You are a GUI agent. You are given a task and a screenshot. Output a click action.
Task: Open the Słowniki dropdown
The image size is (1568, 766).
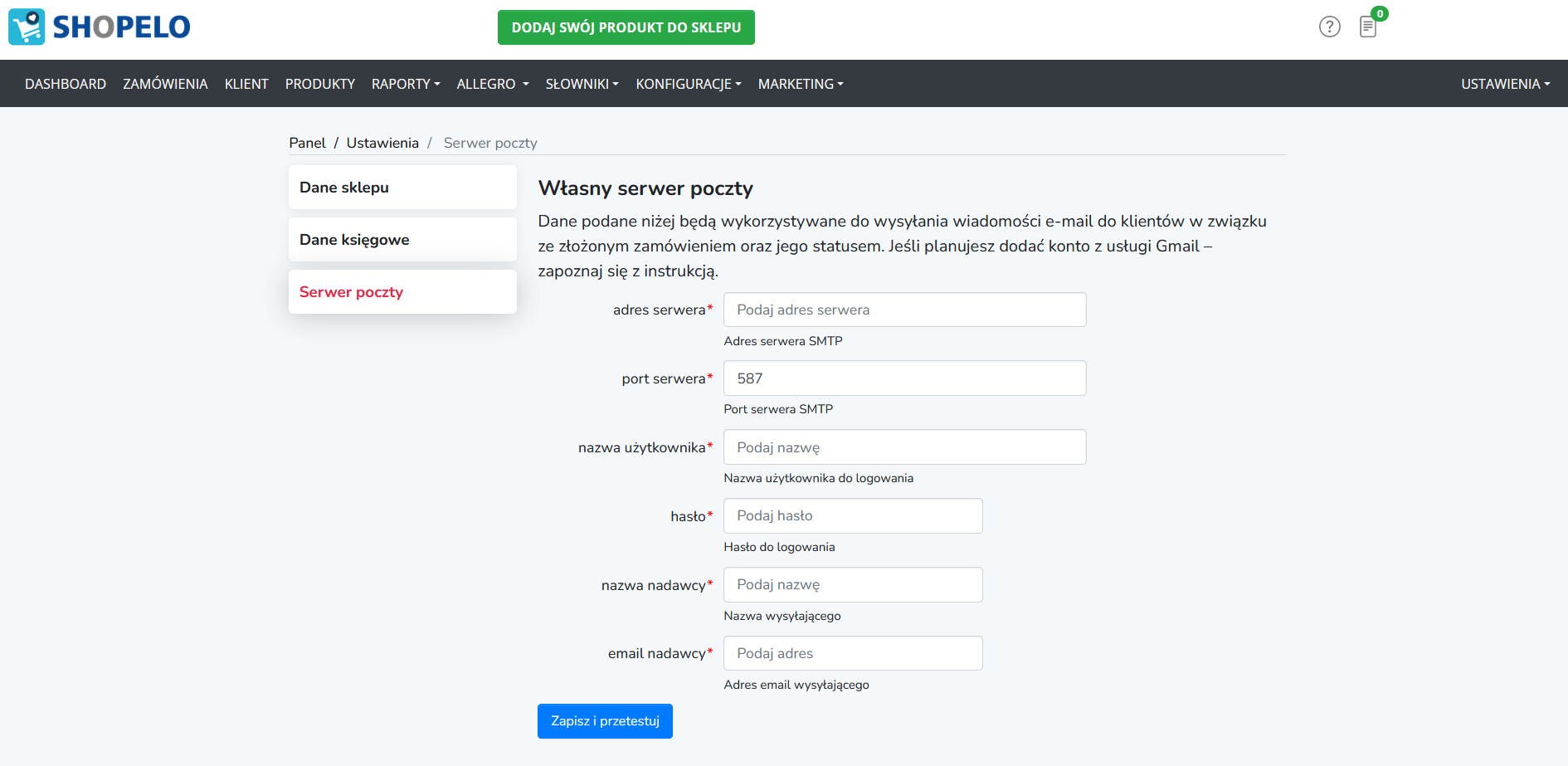point(582,84)
